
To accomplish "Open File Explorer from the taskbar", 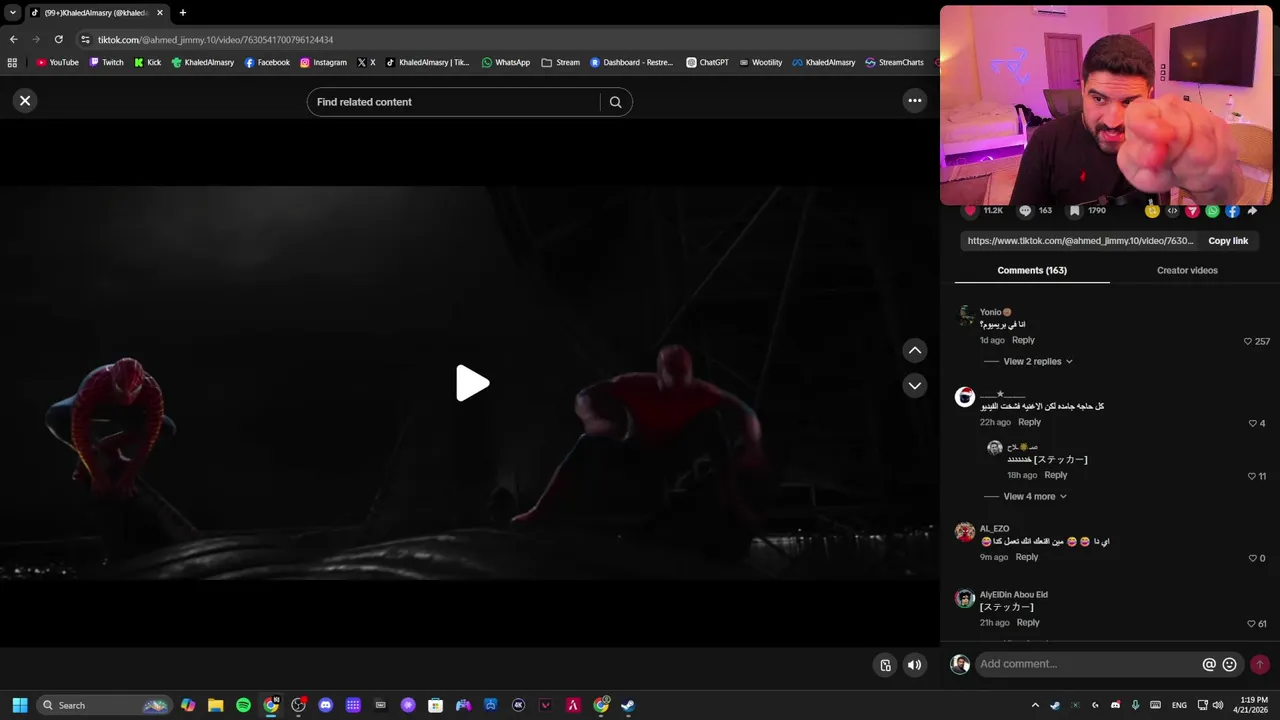I will 215,705.
